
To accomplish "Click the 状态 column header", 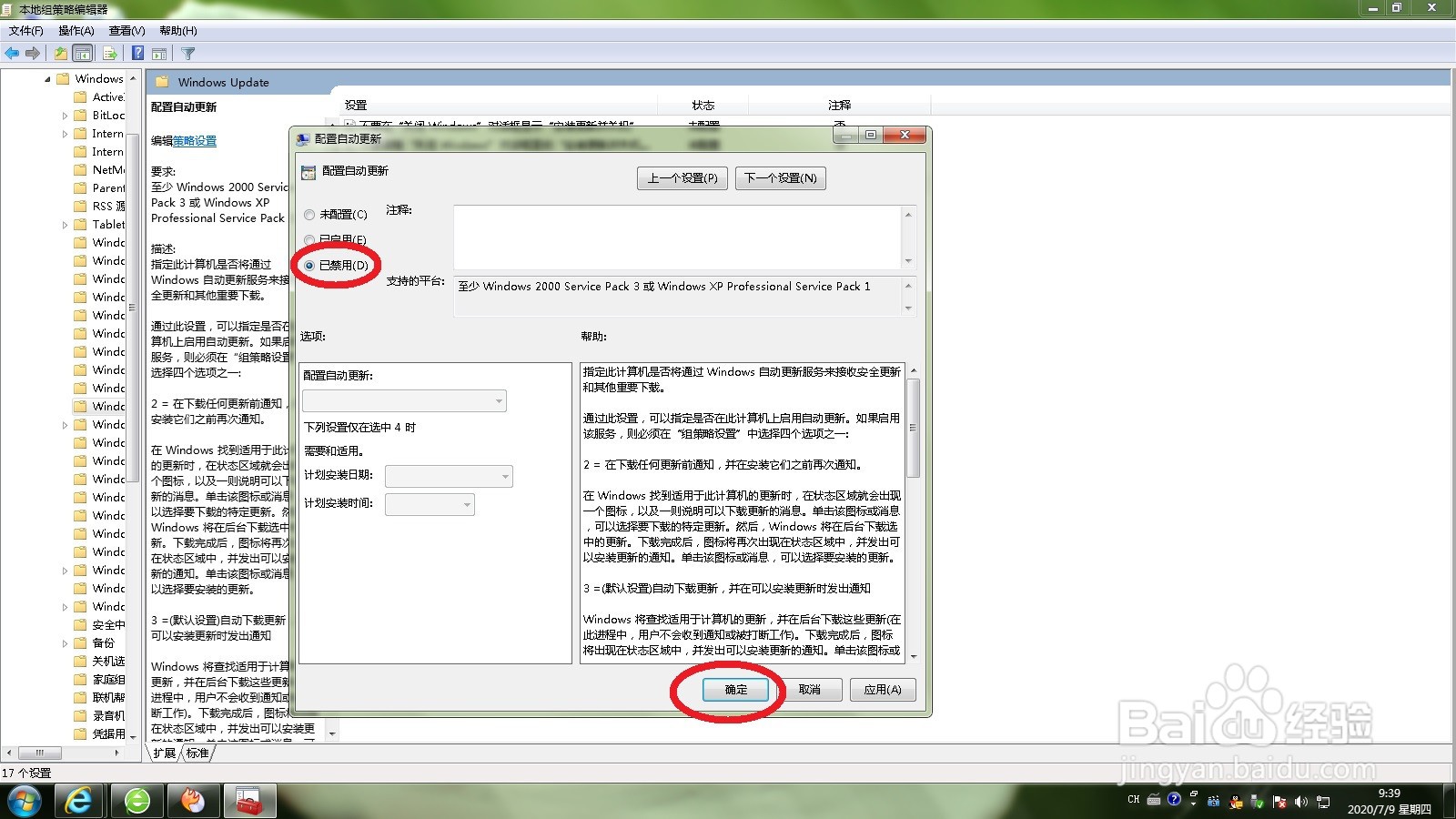I will coord(703,106).
